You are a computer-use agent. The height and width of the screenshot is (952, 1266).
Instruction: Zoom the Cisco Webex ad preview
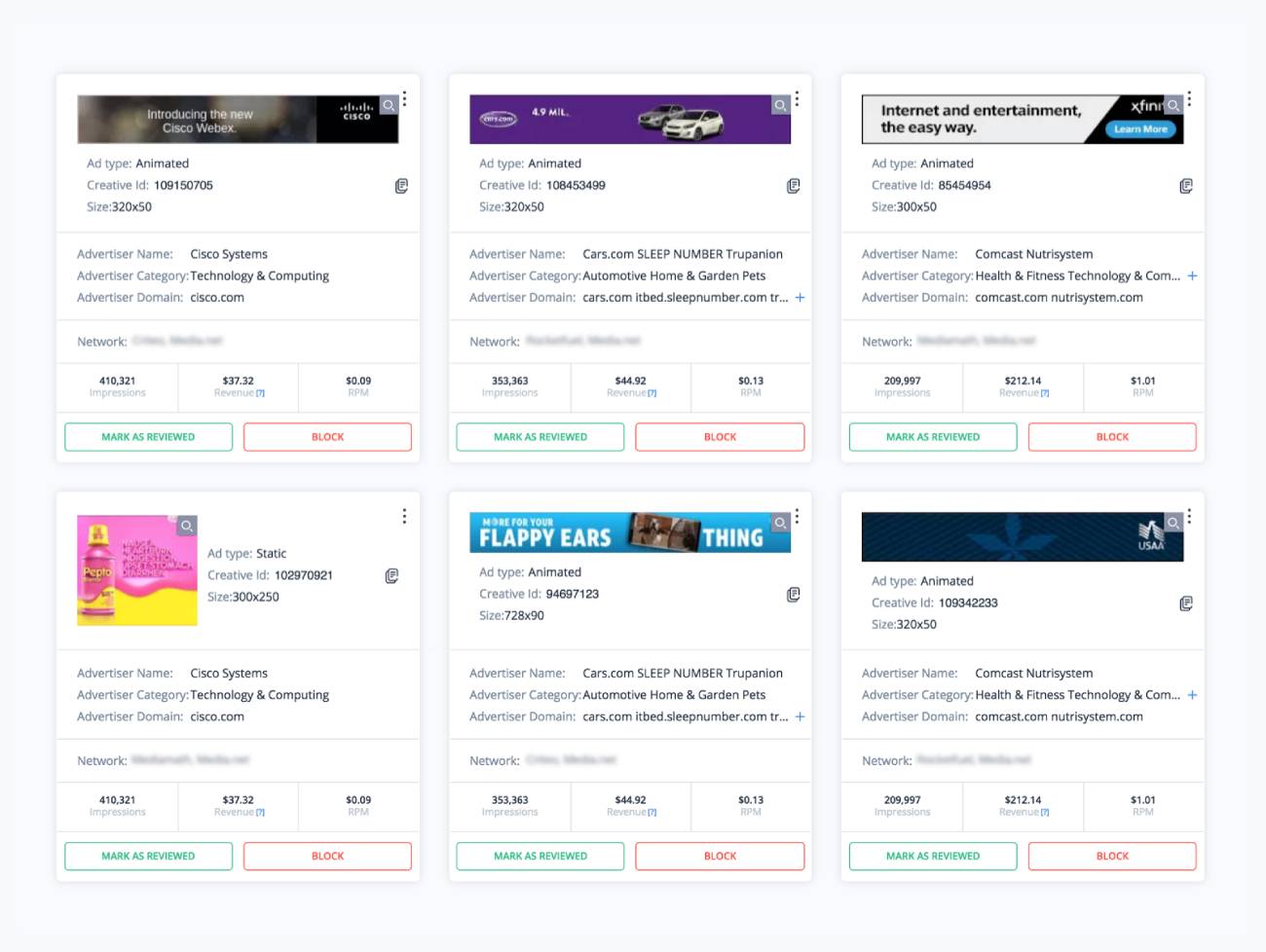point(389,105)
